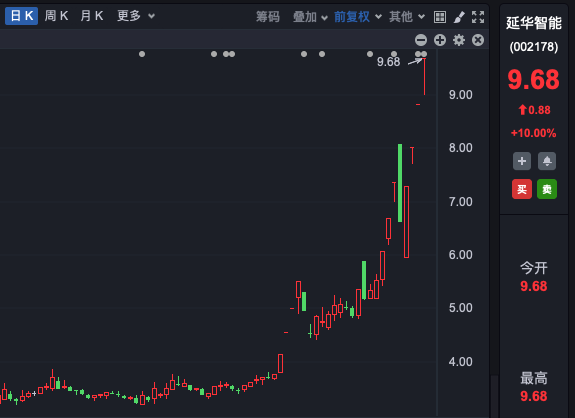This screenshot has width=575, height=418.
Task: Click the tall green candlestick near 8.00
Action: pos(400,183)
